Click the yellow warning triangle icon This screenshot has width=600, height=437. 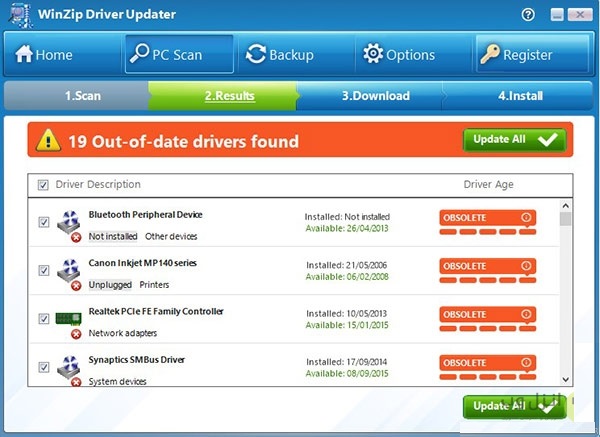(x=49, y=141)
